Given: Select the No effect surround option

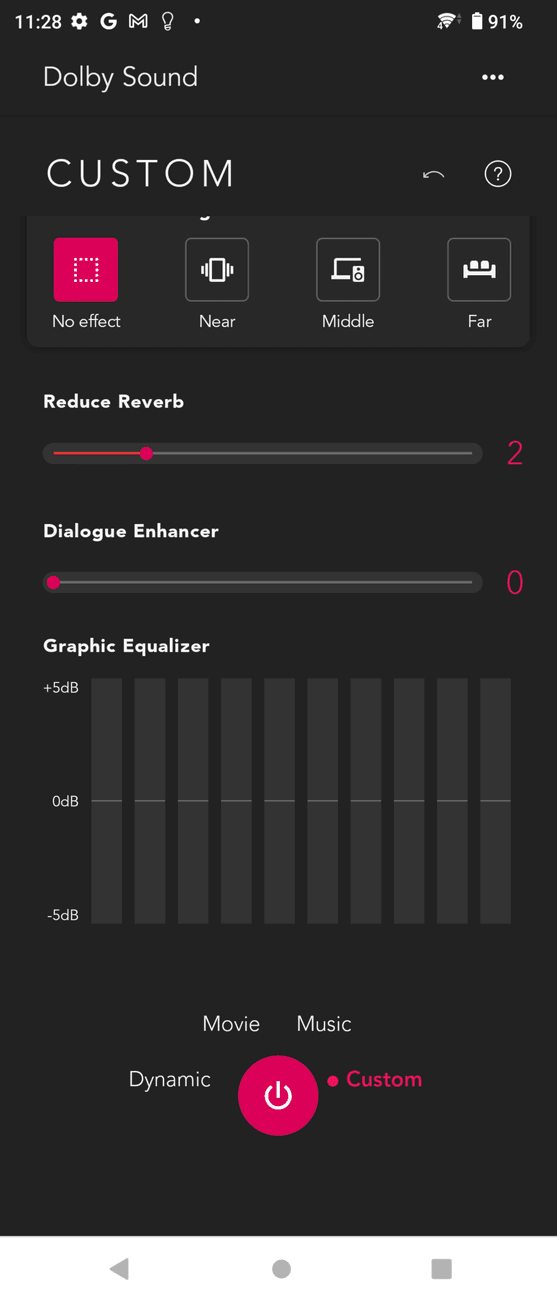Looking at the screenshot, I should pos(86,270).
